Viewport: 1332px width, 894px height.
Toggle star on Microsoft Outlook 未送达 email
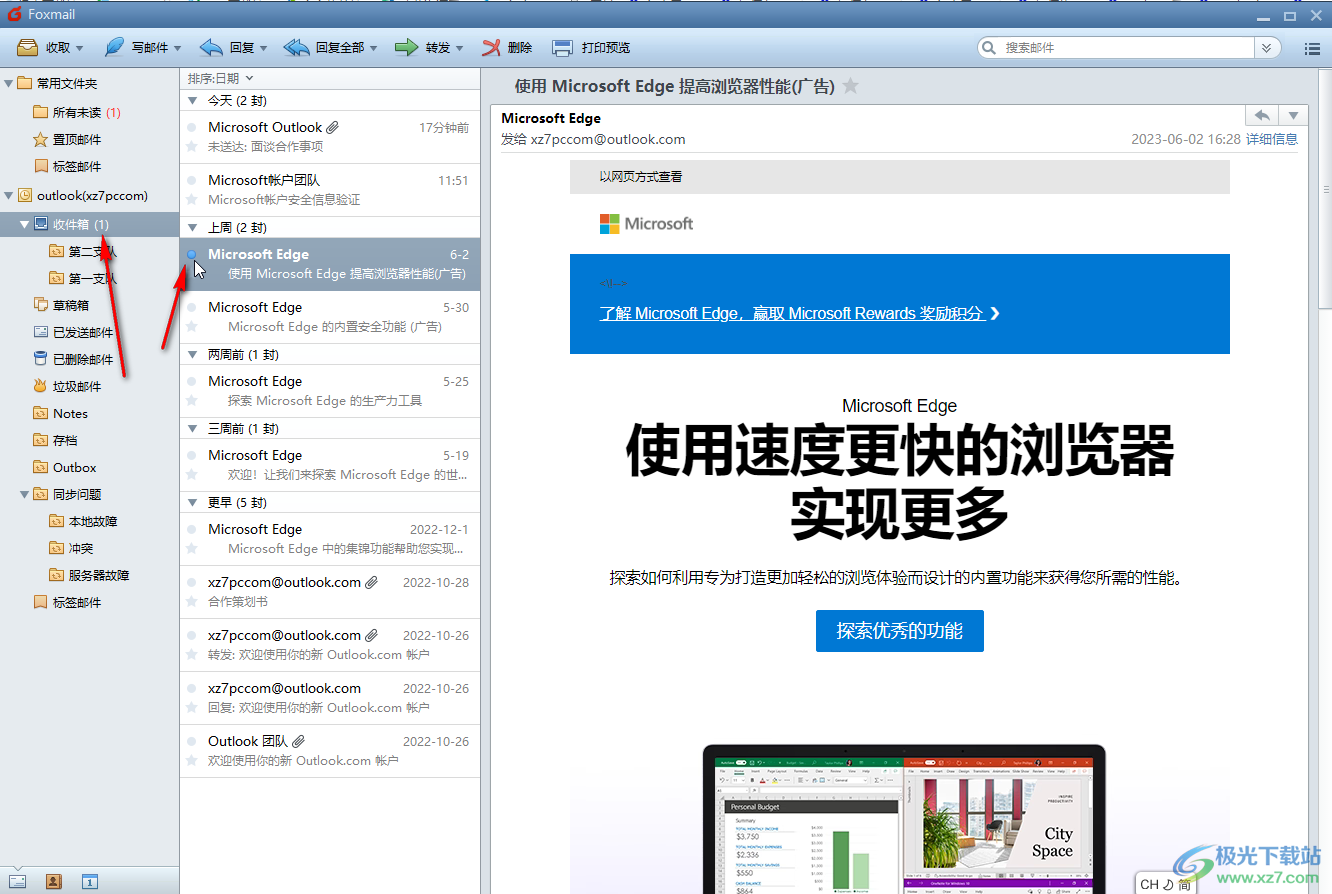coord(191,146)
